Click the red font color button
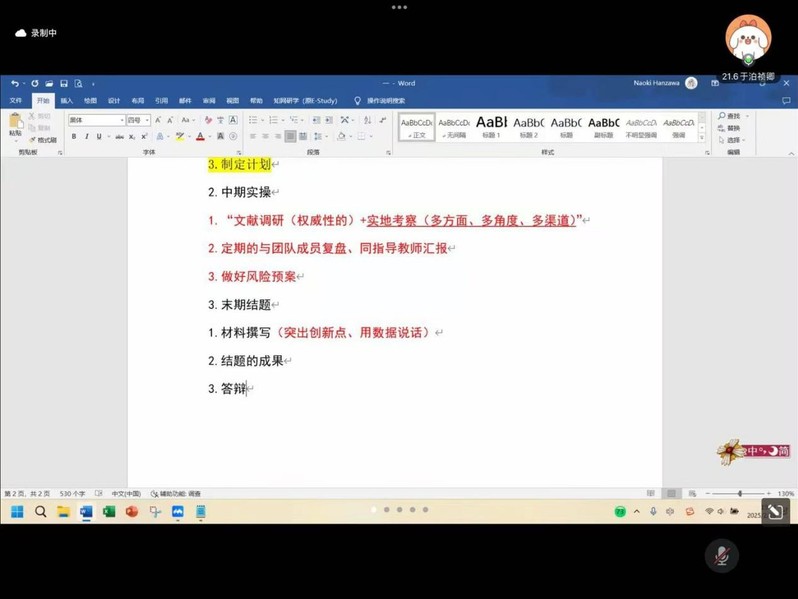The height and width of the screenshot is (599, 798). click(x=200, y=136)
